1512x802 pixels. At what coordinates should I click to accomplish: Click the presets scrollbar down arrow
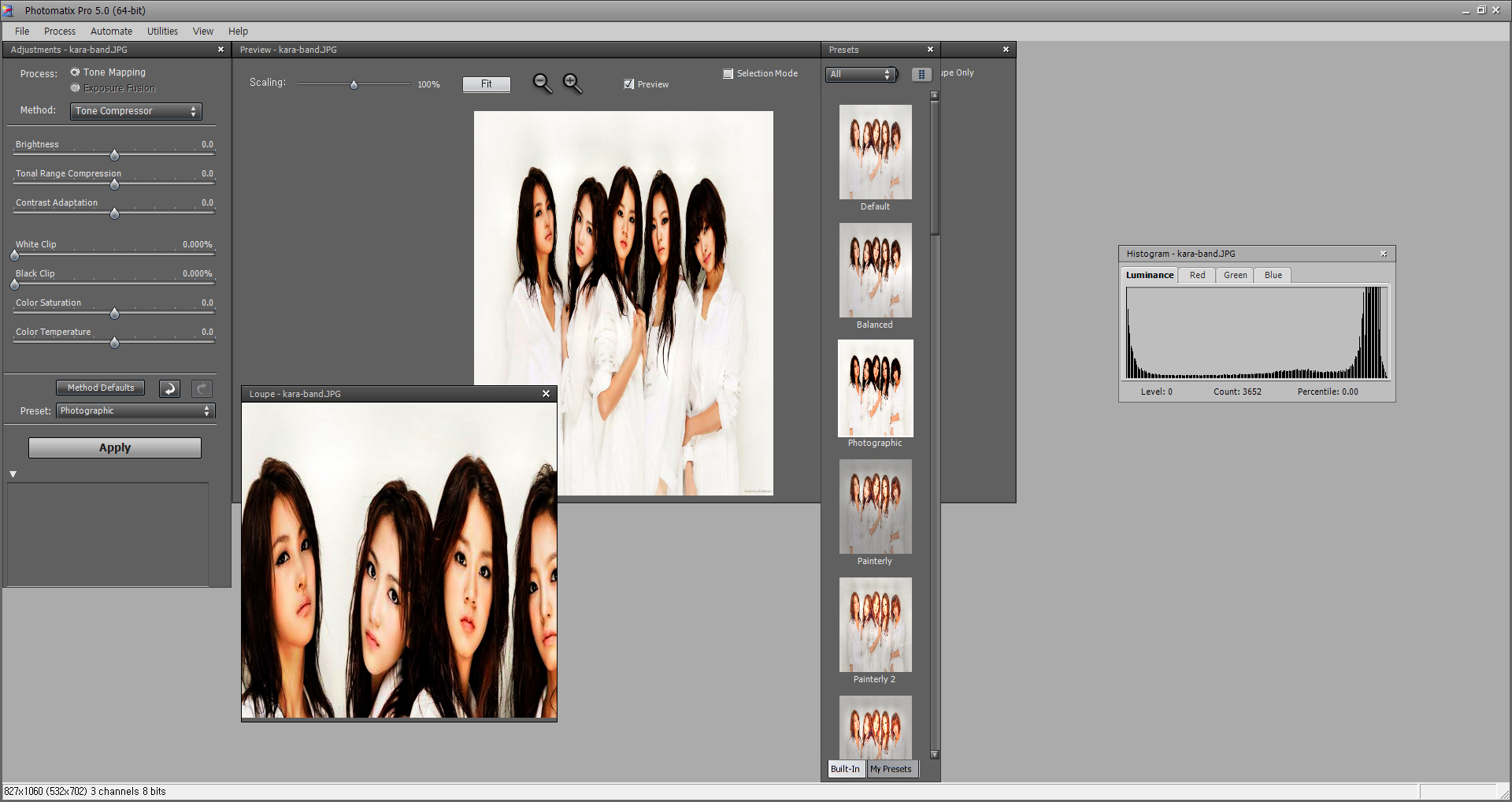pos(935,755)
